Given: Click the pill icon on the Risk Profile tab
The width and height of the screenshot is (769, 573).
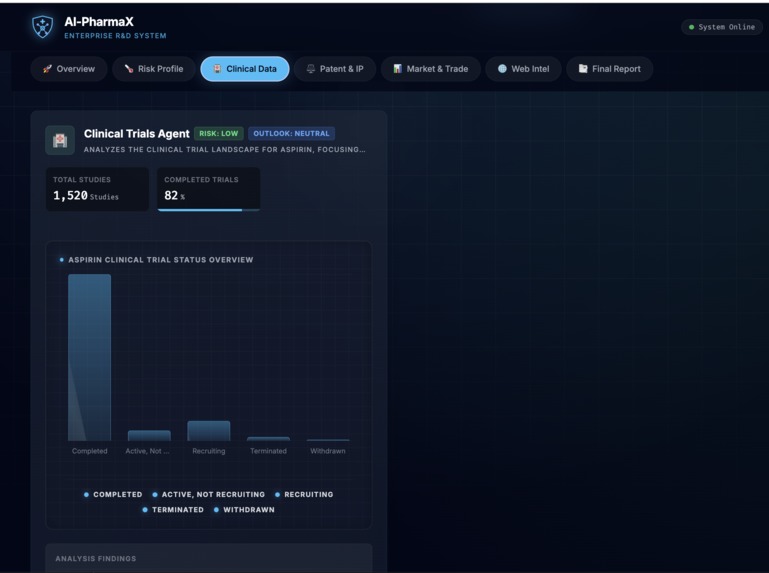Looking at the screenshot, I should (129, 69).
